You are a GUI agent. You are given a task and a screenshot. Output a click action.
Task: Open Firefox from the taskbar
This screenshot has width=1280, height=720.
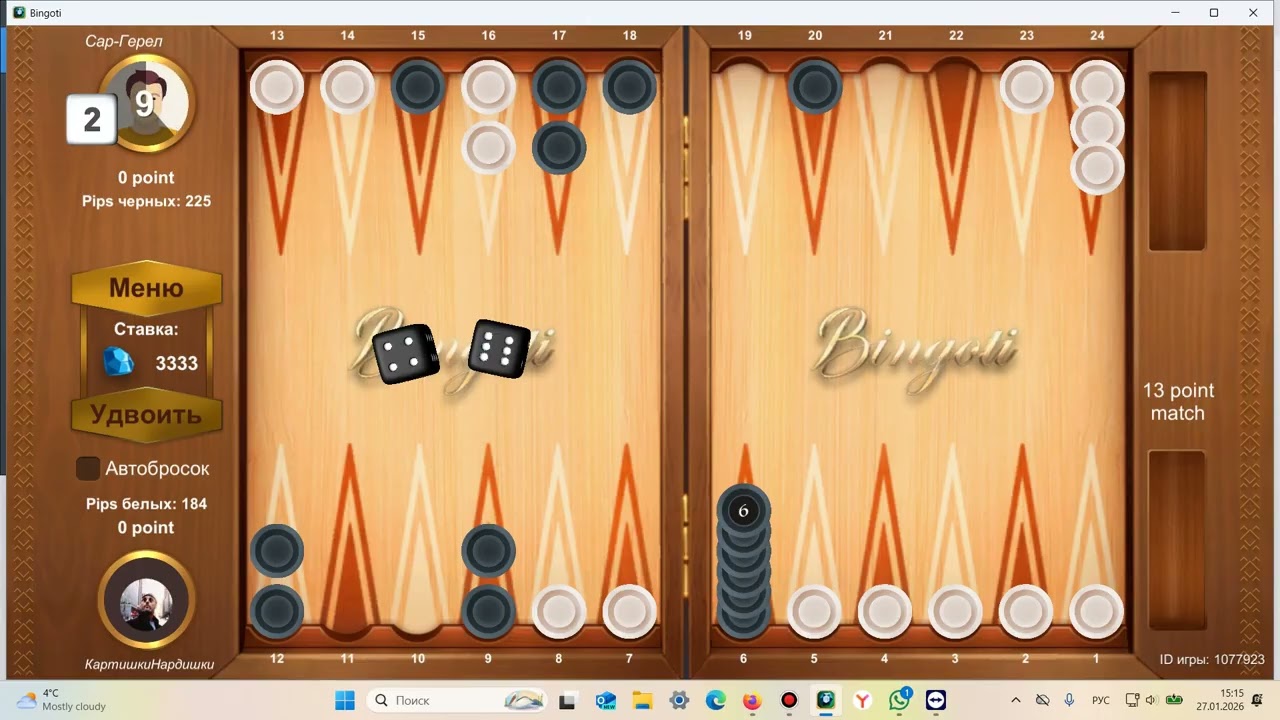point(752,700)
